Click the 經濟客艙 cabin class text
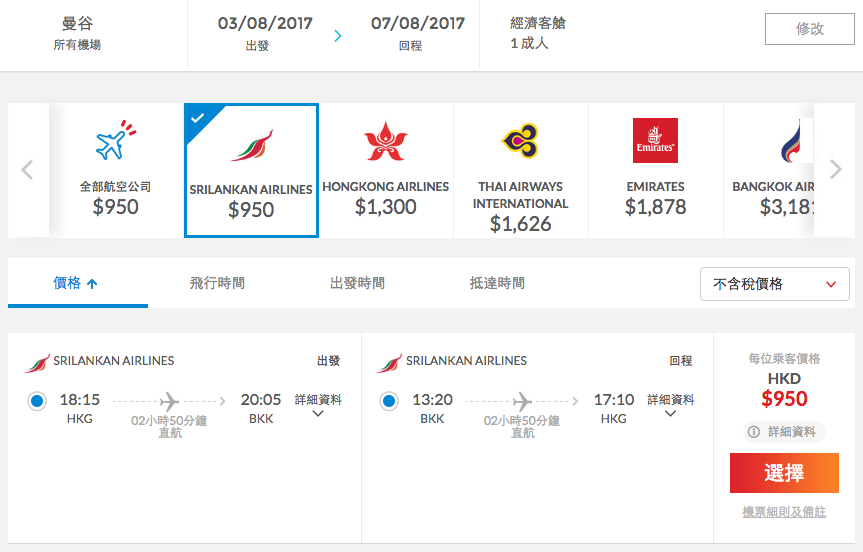863x552 pixels. (538, 23)
